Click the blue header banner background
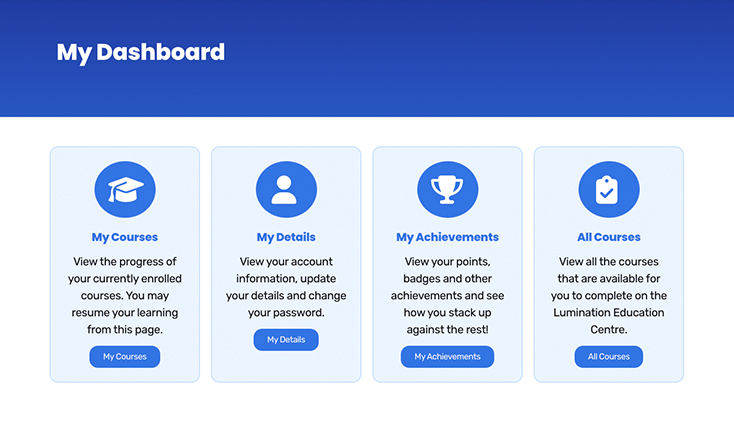 468,59
